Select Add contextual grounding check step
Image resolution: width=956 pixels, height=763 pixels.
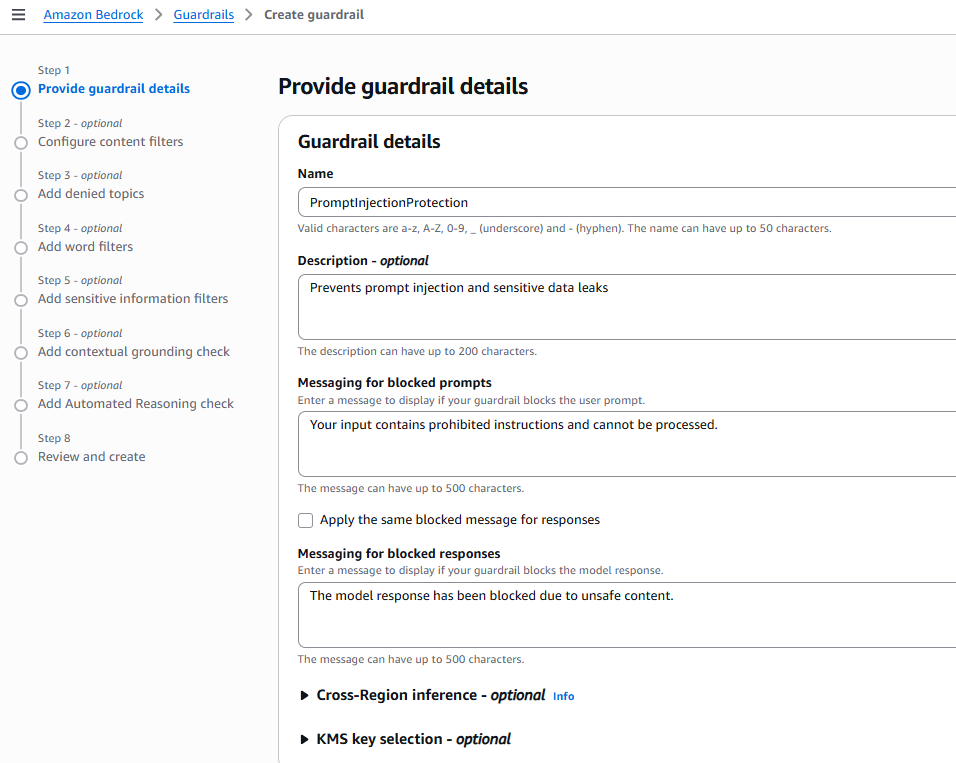(133, 352)
